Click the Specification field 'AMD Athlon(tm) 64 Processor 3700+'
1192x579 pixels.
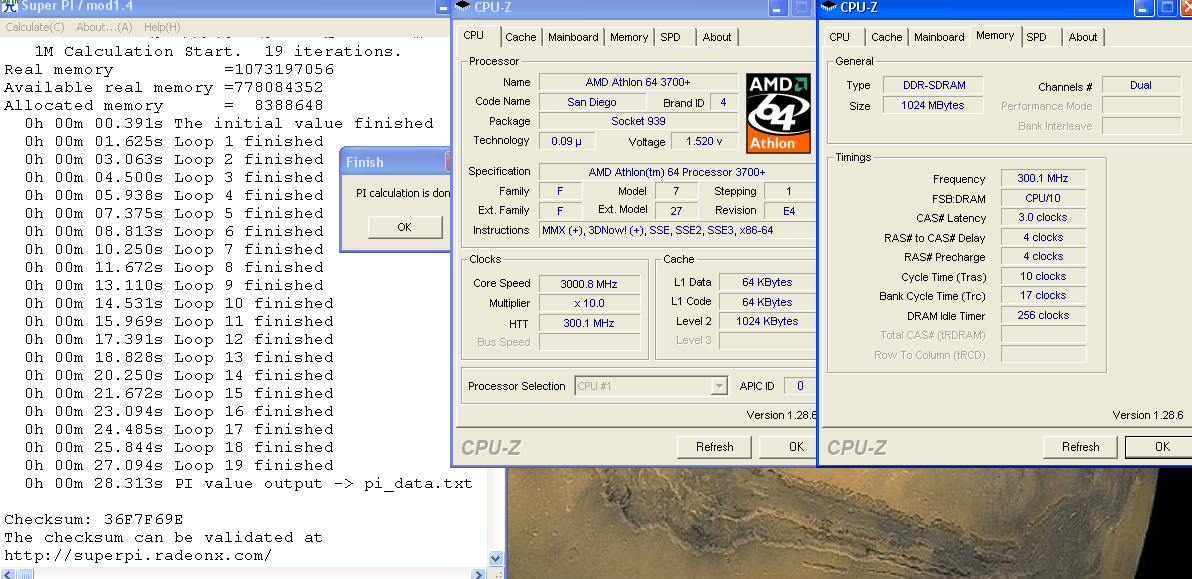(x=677, y=172)
